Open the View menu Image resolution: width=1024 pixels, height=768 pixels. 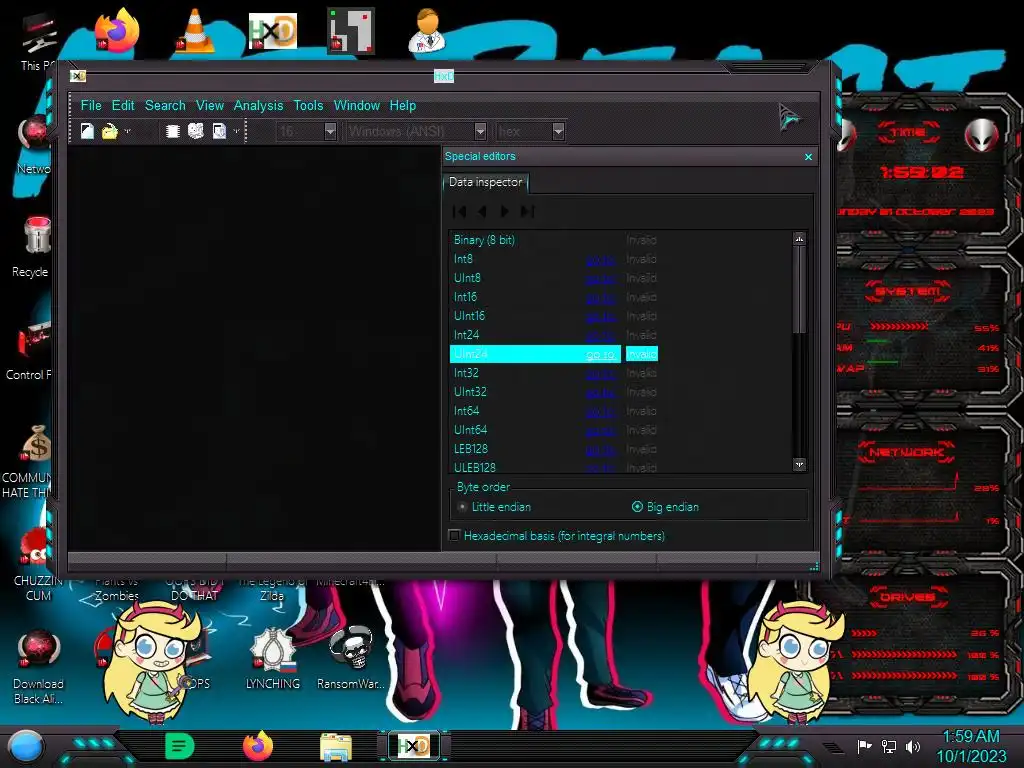click(210, 106)
